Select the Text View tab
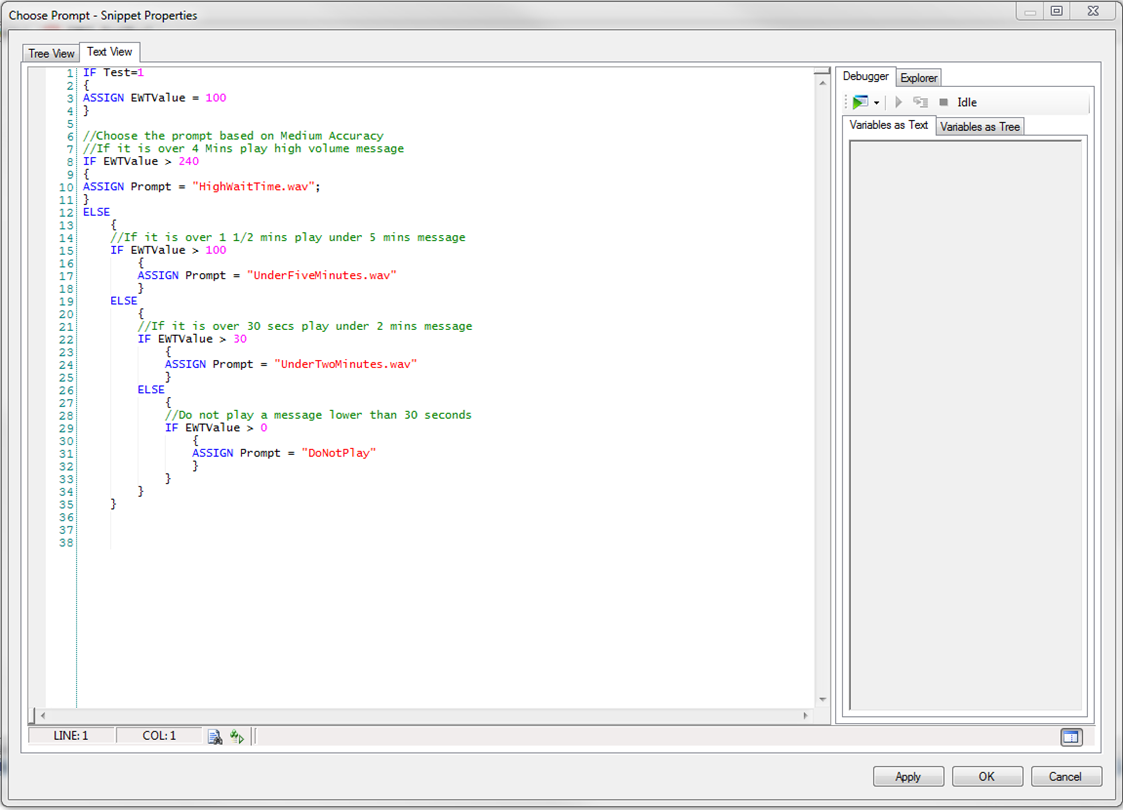Screen dimensions: 1123x810 (109, 52)
